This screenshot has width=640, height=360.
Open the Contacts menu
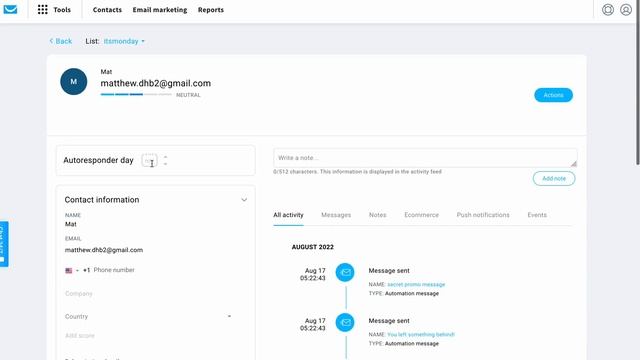pyautogui.click(x=107, y=10)
